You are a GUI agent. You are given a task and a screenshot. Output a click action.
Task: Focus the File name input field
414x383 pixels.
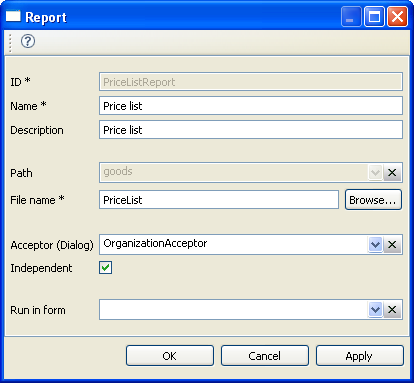tap(219, 200)
